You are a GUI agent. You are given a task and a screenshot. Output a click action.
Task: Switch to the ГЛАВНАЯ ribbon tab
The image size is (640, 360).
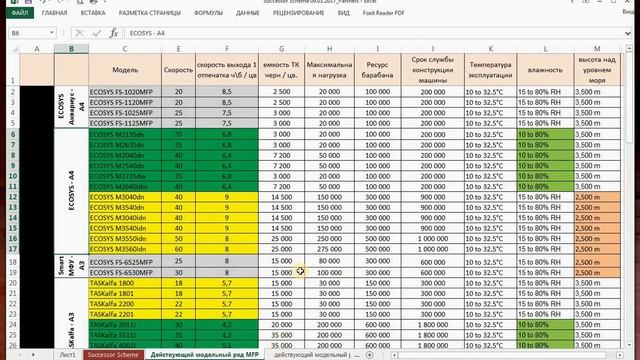pos(54,13)
